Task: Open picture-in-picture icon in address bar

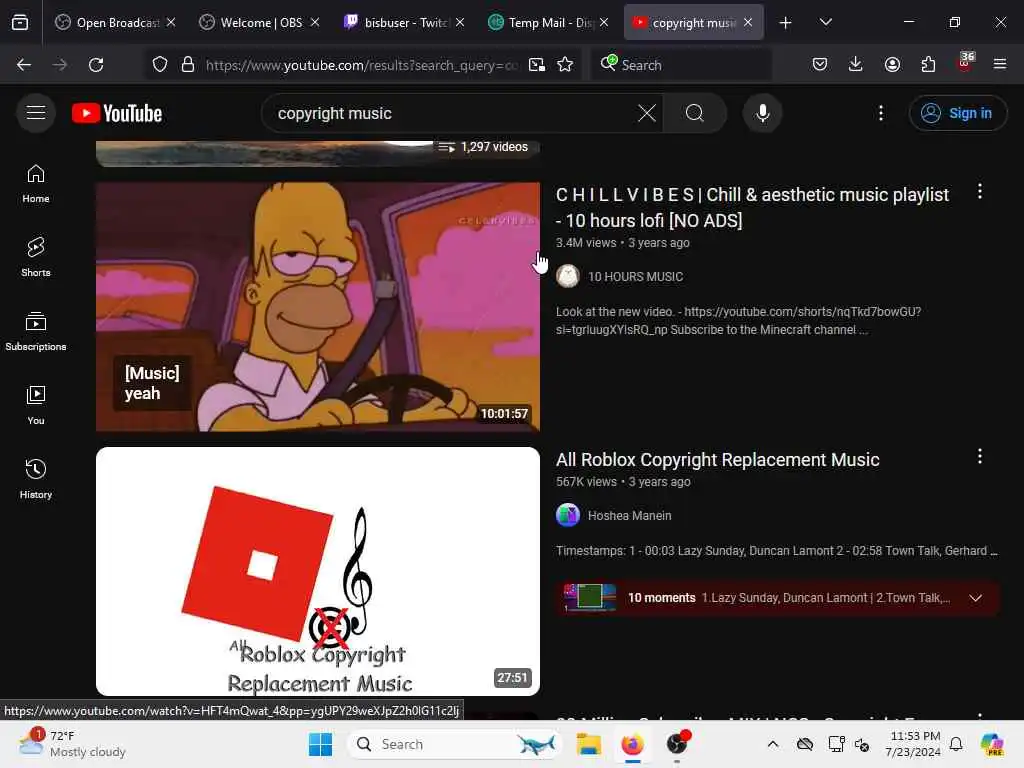Action: [537, 65]
